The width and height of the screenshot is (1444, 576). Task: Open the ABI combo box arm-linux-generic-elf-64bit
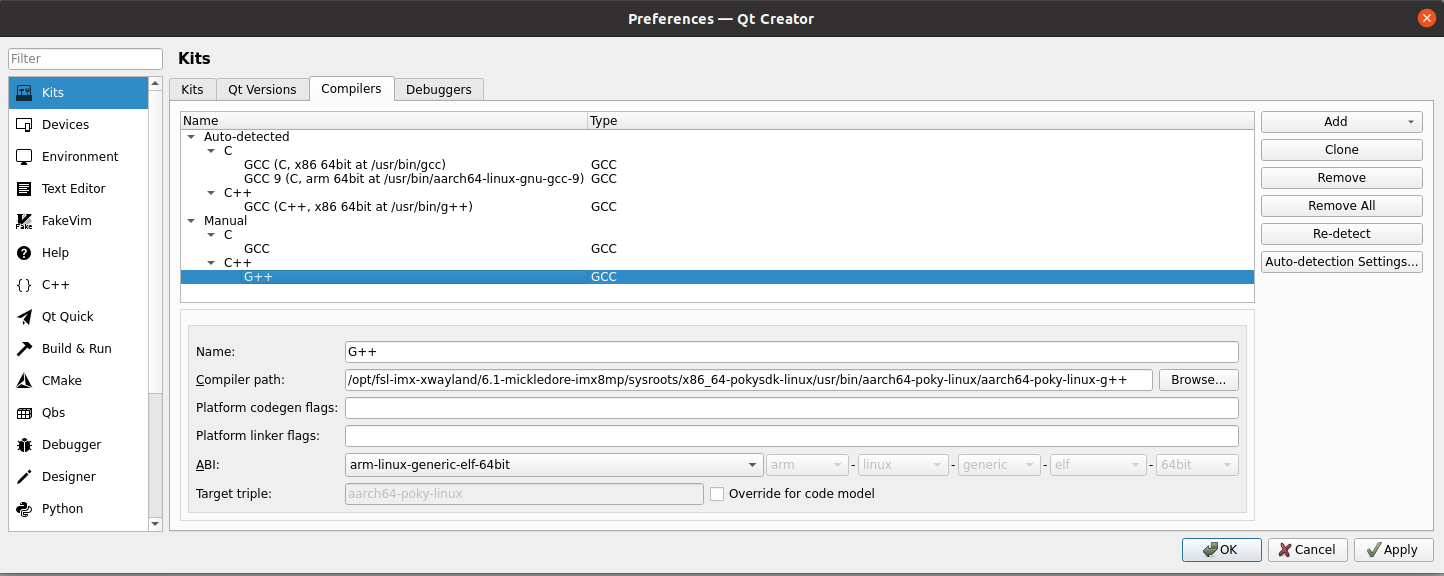pos(554,465)
